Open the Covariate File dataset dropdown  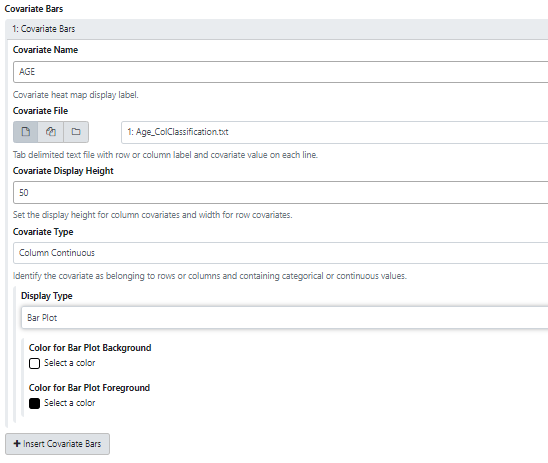pyautogui.click(x=334, y=132)
